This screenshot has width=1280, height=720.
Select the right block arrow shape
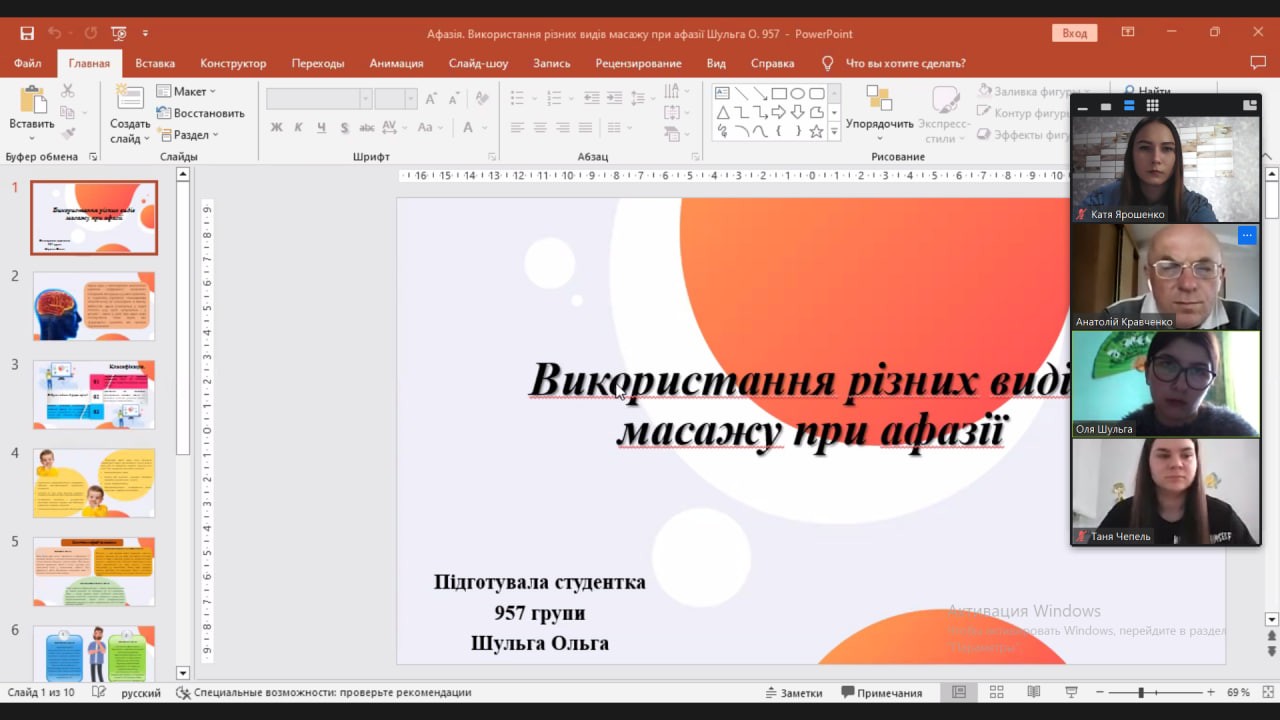(x=779, y=112)
